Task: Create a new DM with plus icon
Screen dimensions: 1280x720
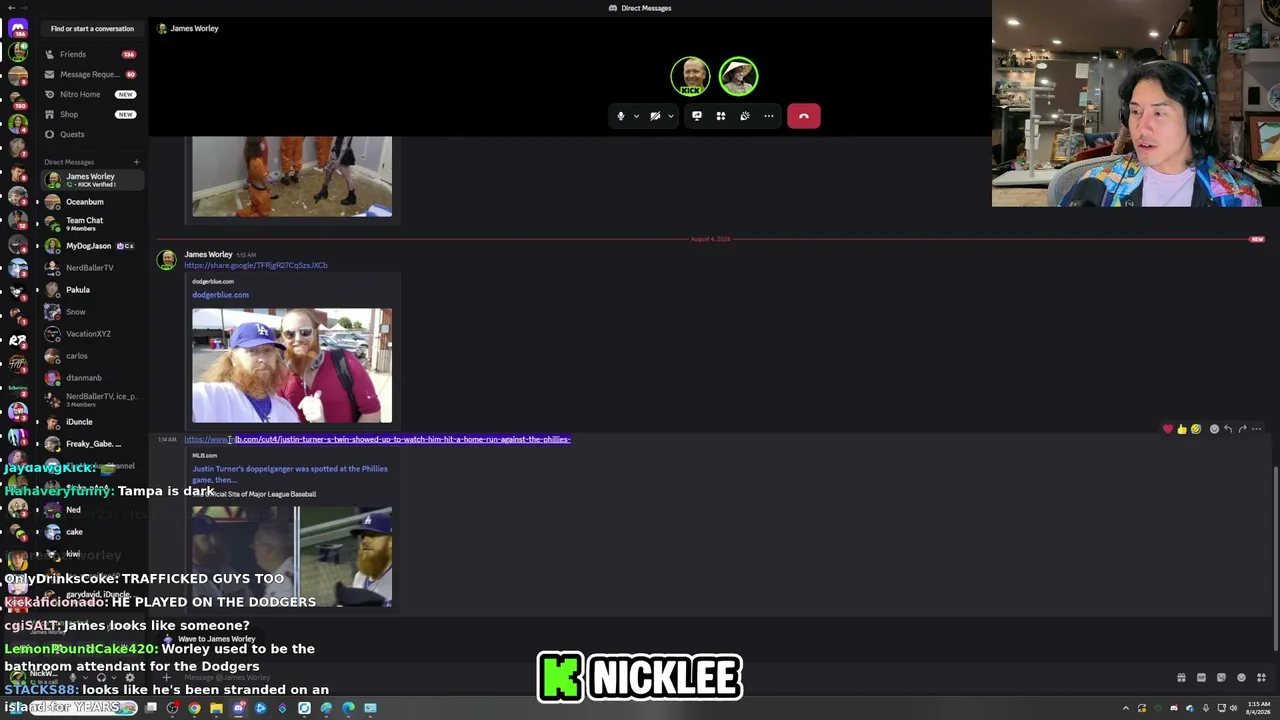Action: [136, 162]
